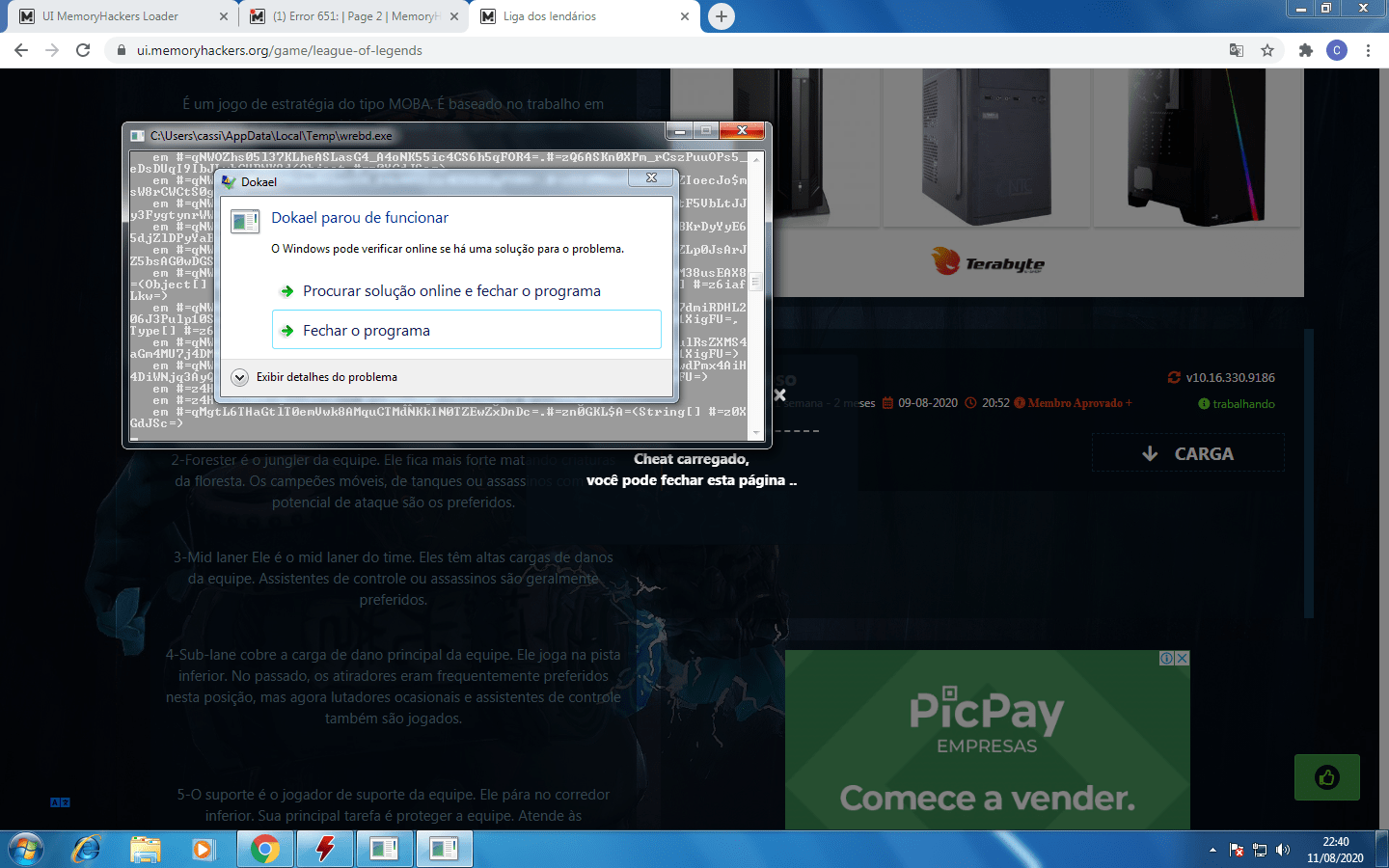Viewport: 1389px width, 868px height.
Task: Open the Windows Start menu
Action: [26, 850]
